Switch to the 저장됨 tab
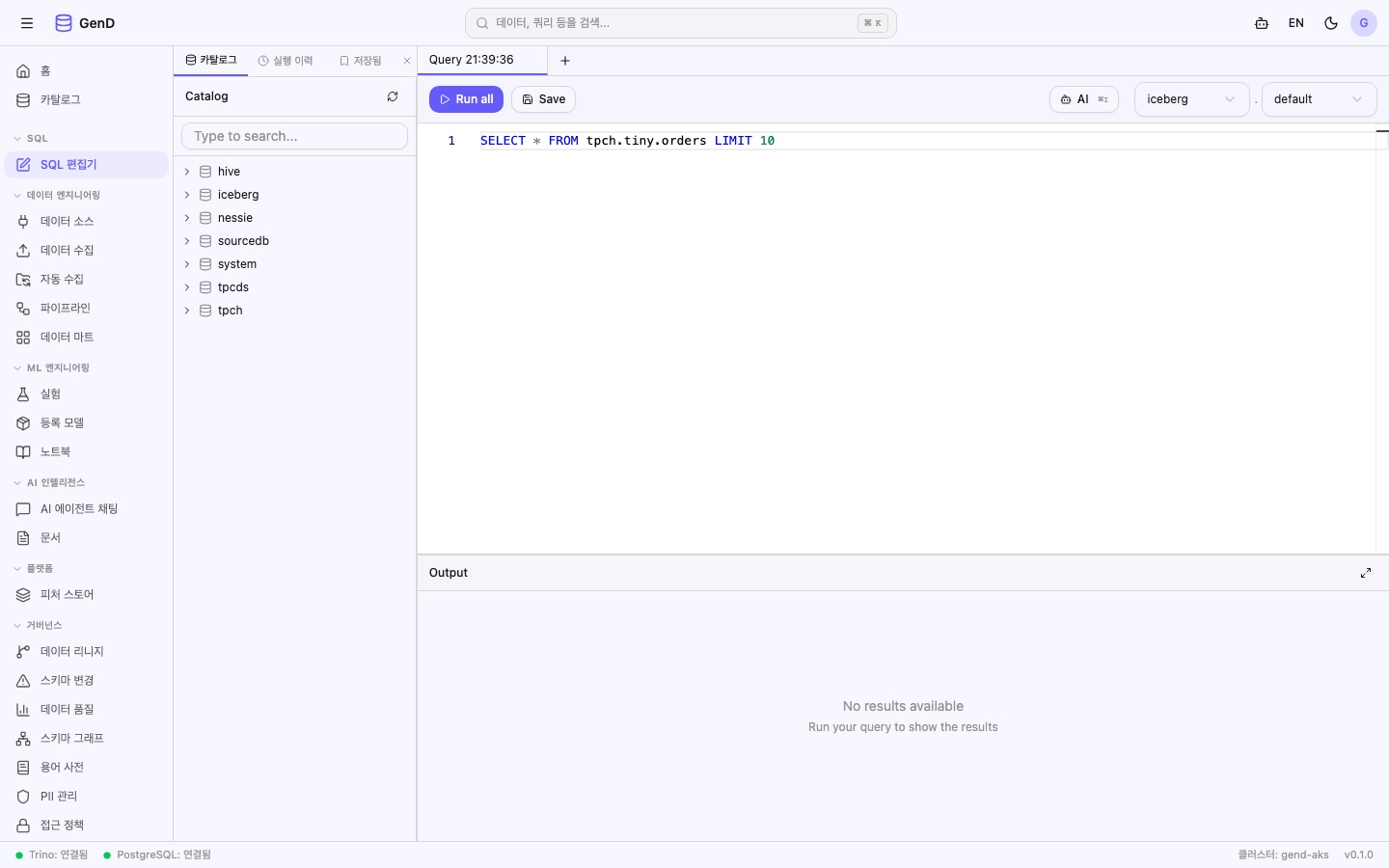 [x=361, y=61]
